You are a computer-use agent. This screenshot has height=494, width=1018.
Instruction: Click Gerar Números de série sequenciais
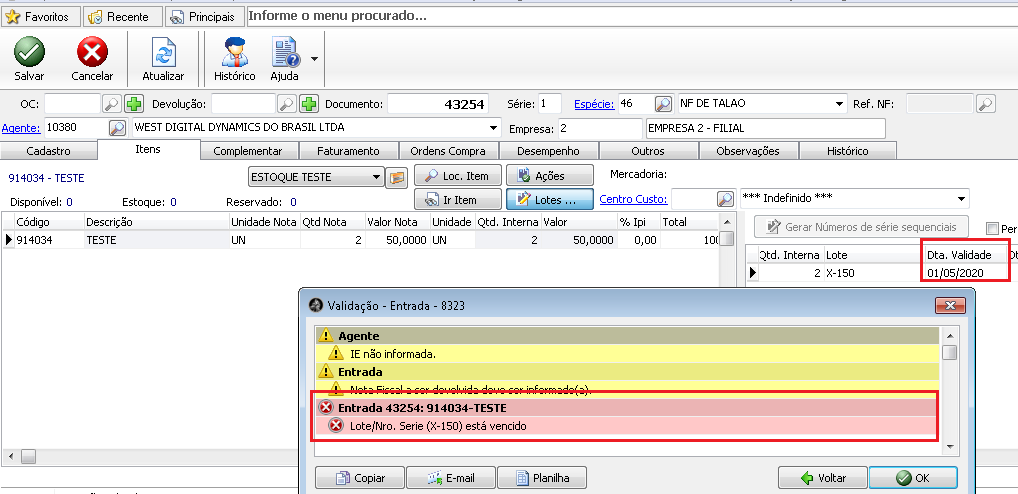(x=861, y=227)
